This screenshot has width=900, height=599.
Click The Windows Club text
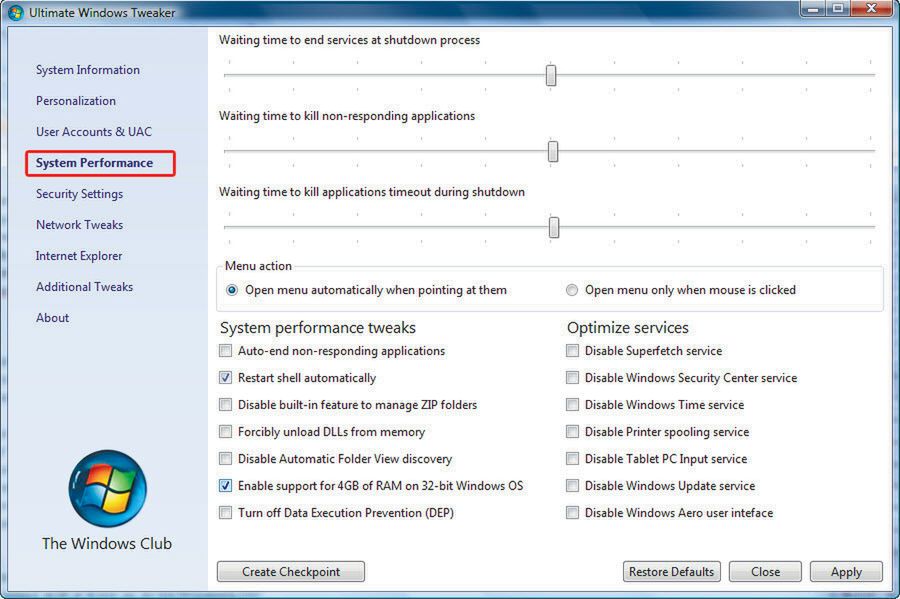pos(107,543)
